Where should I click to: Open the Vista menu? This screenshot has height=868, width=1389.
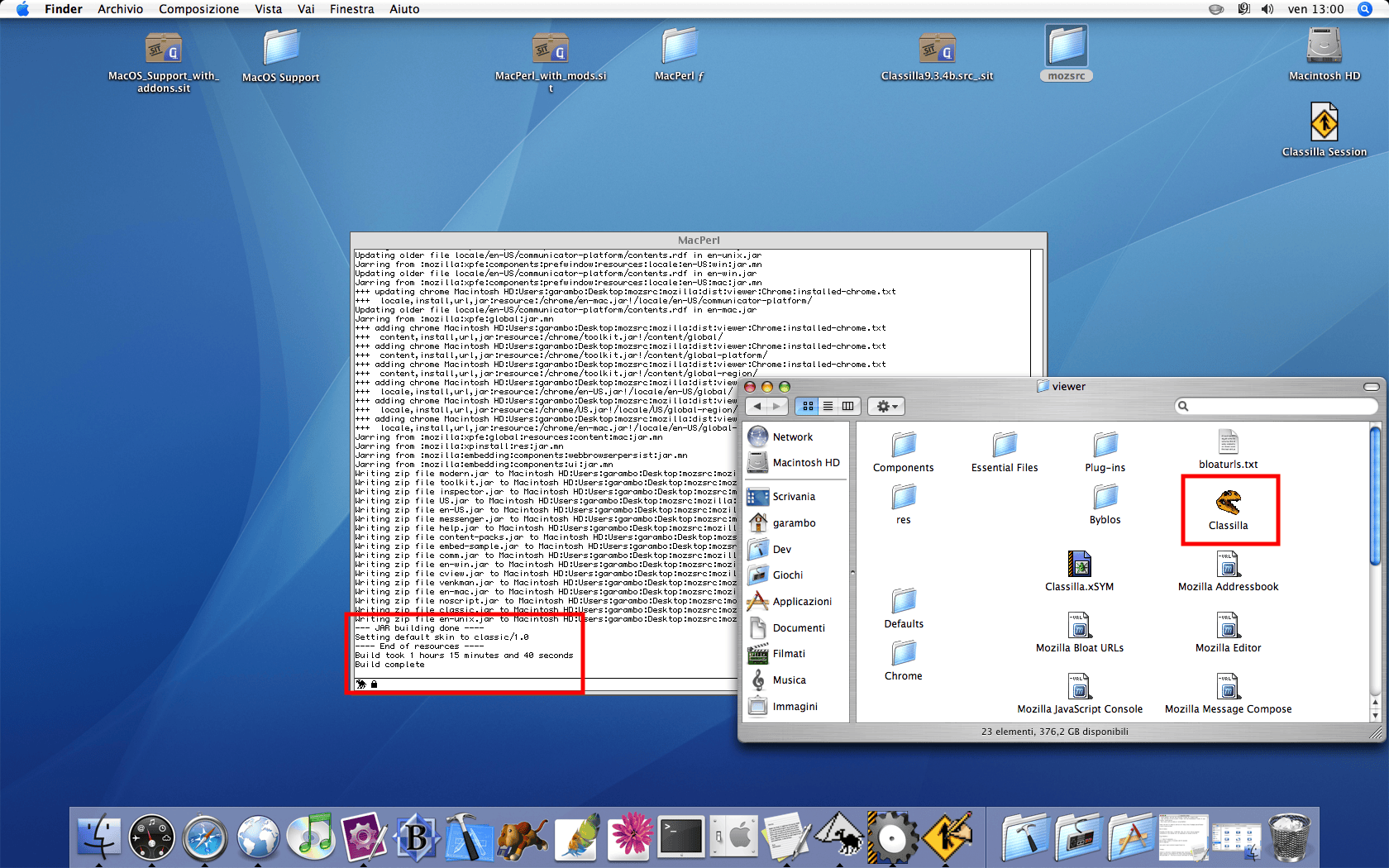268,9
